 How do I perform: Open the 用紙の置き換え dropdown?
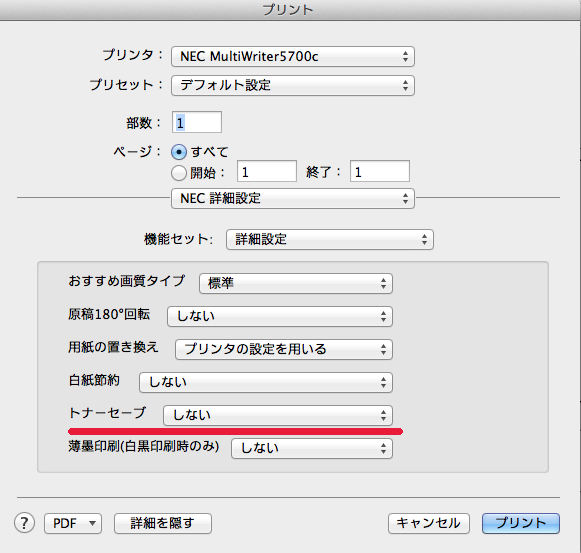tap(284, 350)
